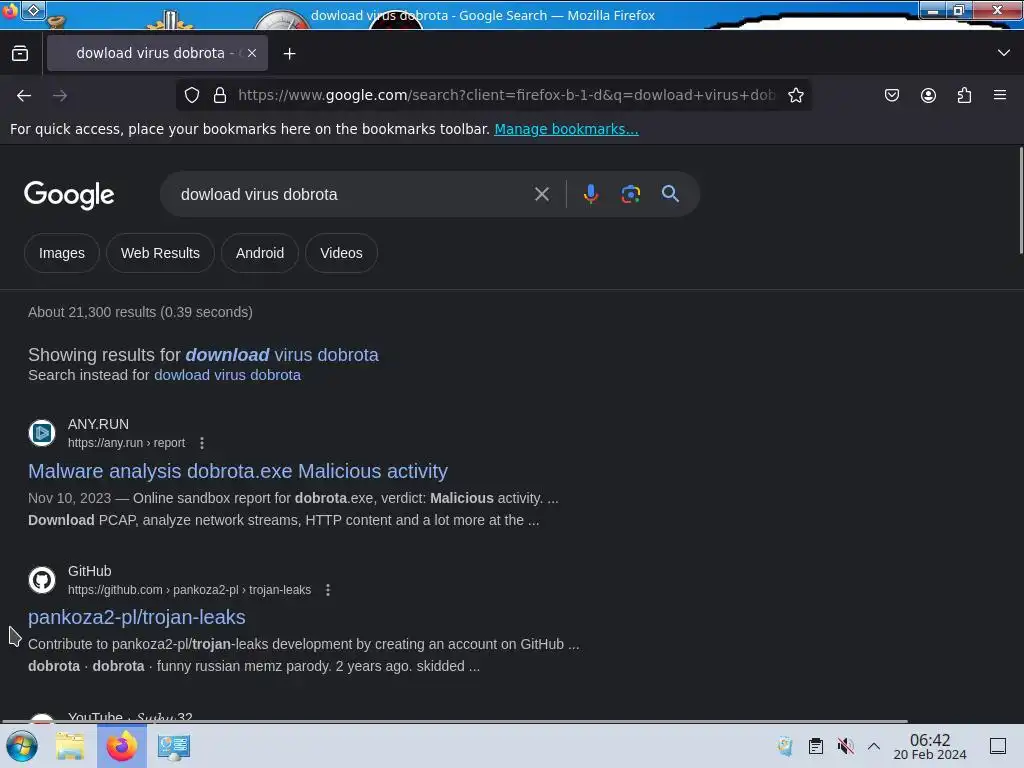Start voice search with microphone
Screen dimensions: 1024x768
(x=590, y=194)
